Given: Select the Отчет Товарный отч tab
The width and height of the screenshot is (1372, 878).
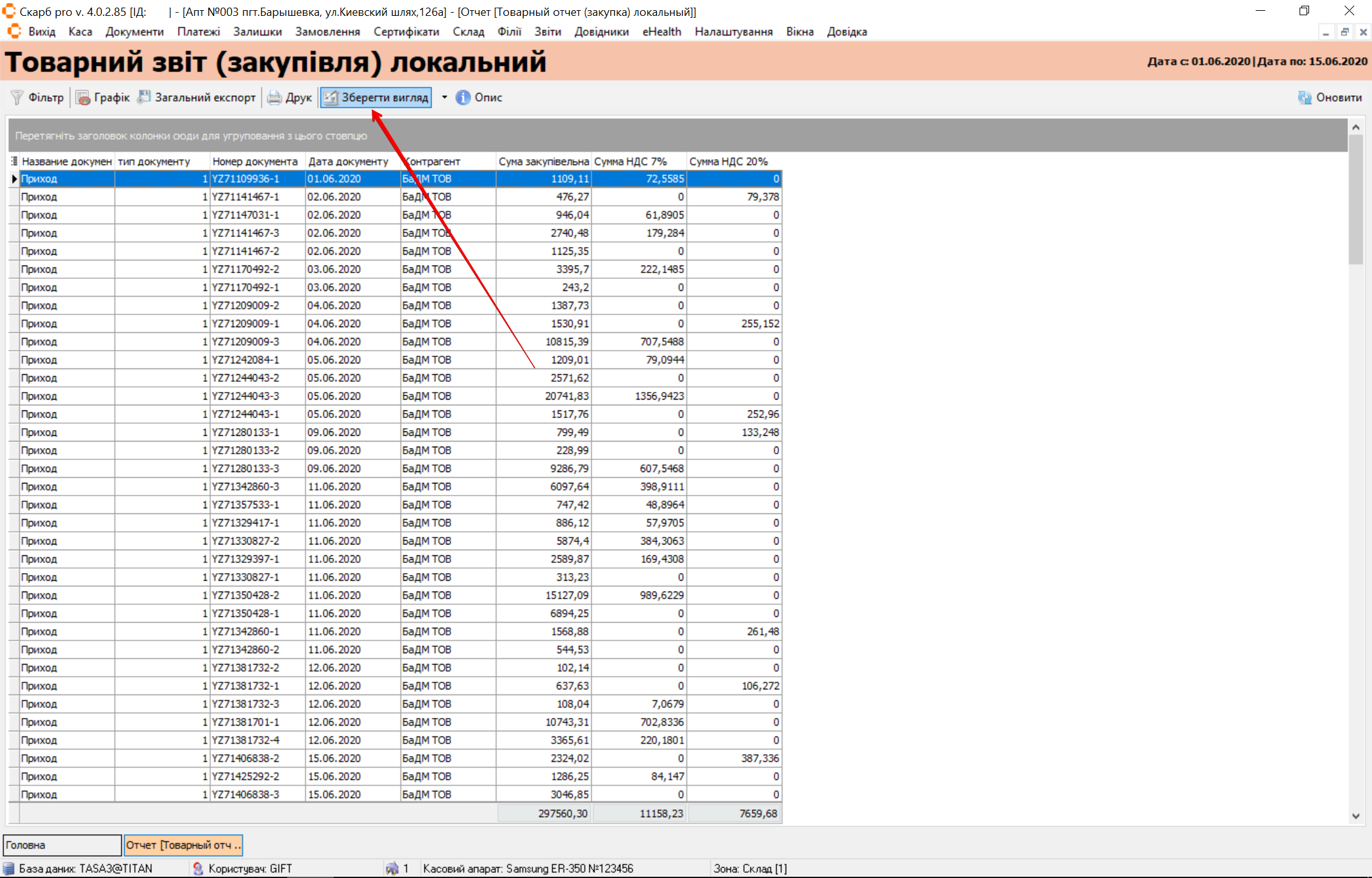Looking at the screenshot, I should (183, 845).
